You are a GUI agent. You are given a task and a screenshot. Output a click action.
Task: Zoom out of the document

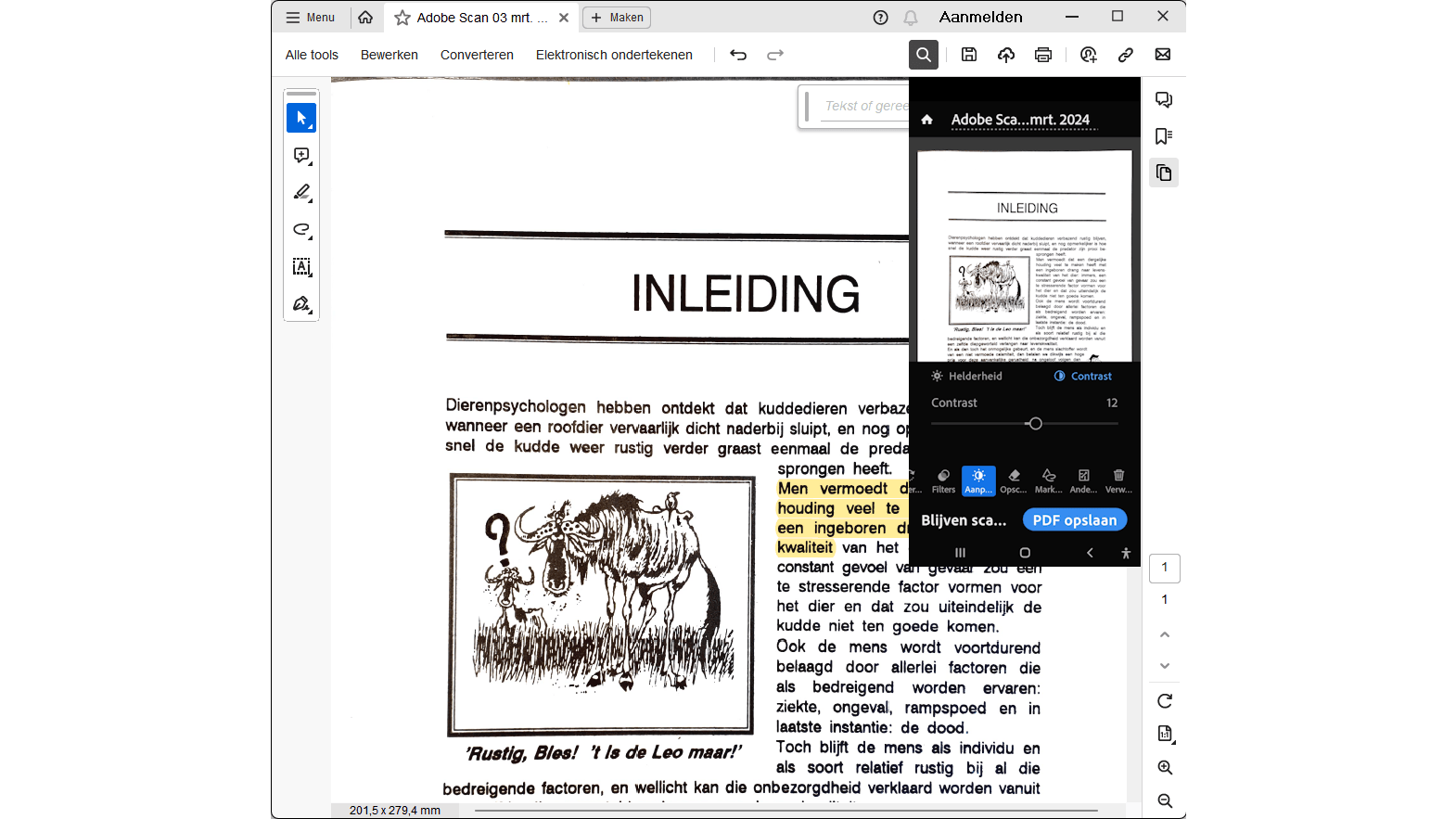coord(1165,801)
